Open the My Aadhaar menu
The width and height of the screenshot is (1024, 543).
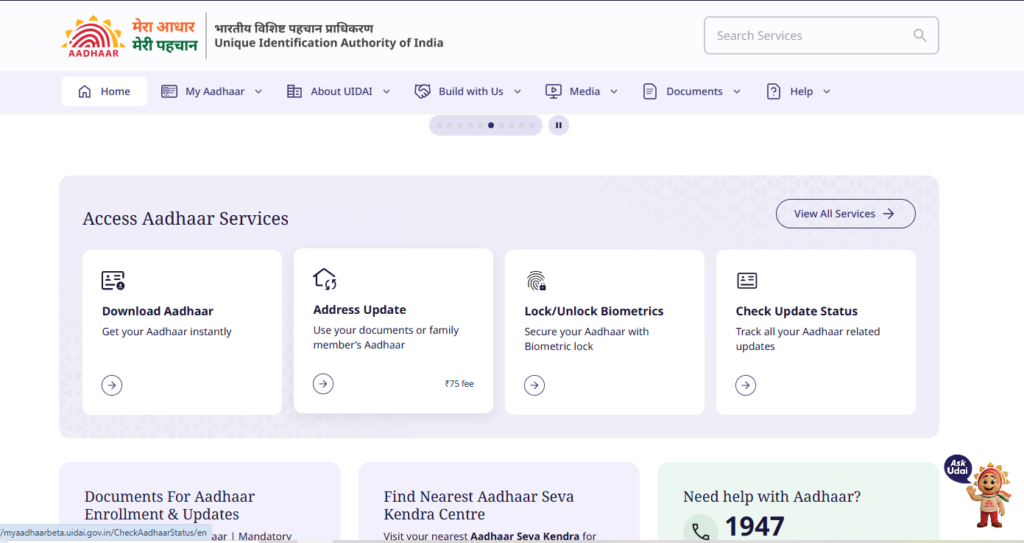(215, 91)
